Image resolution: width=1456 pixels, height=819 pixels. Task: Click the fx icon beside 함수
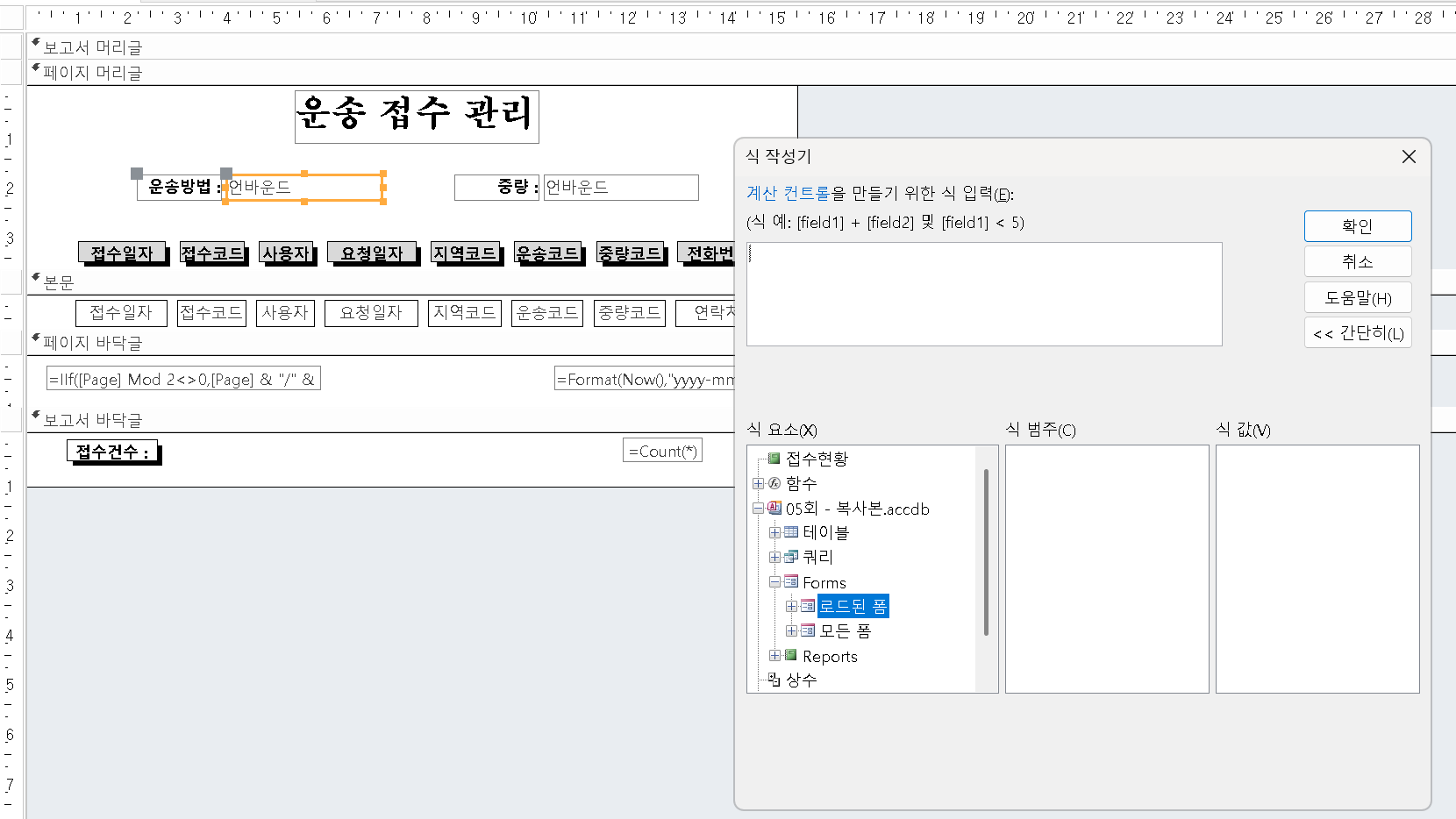[x=774, y=483]
